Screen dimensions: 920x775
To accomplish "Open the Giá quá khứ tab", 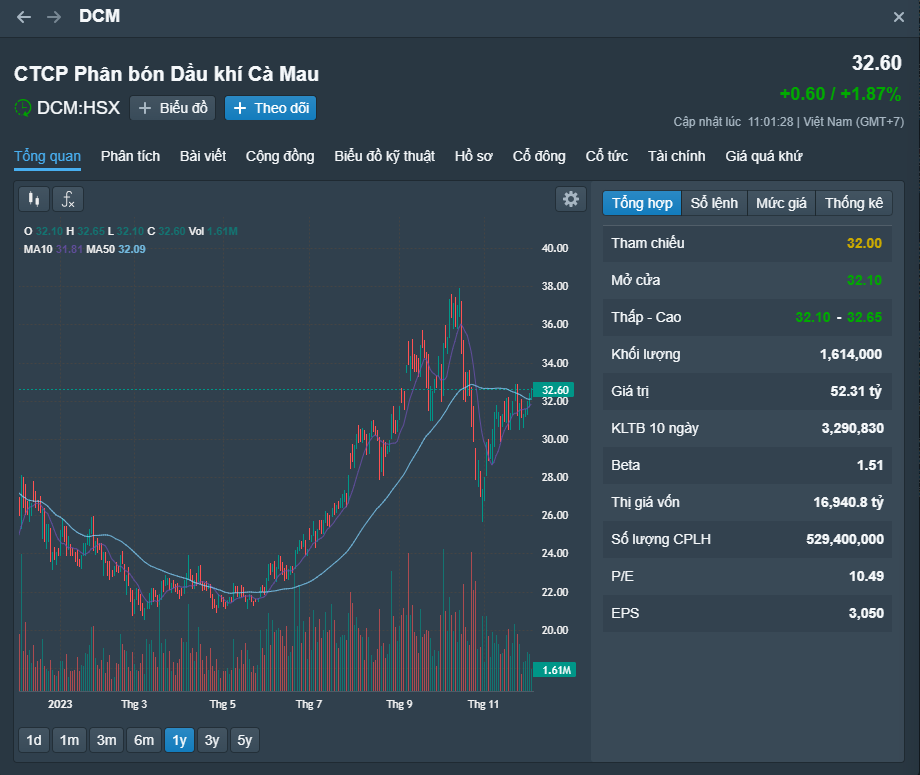I will (x=764, y=156).
